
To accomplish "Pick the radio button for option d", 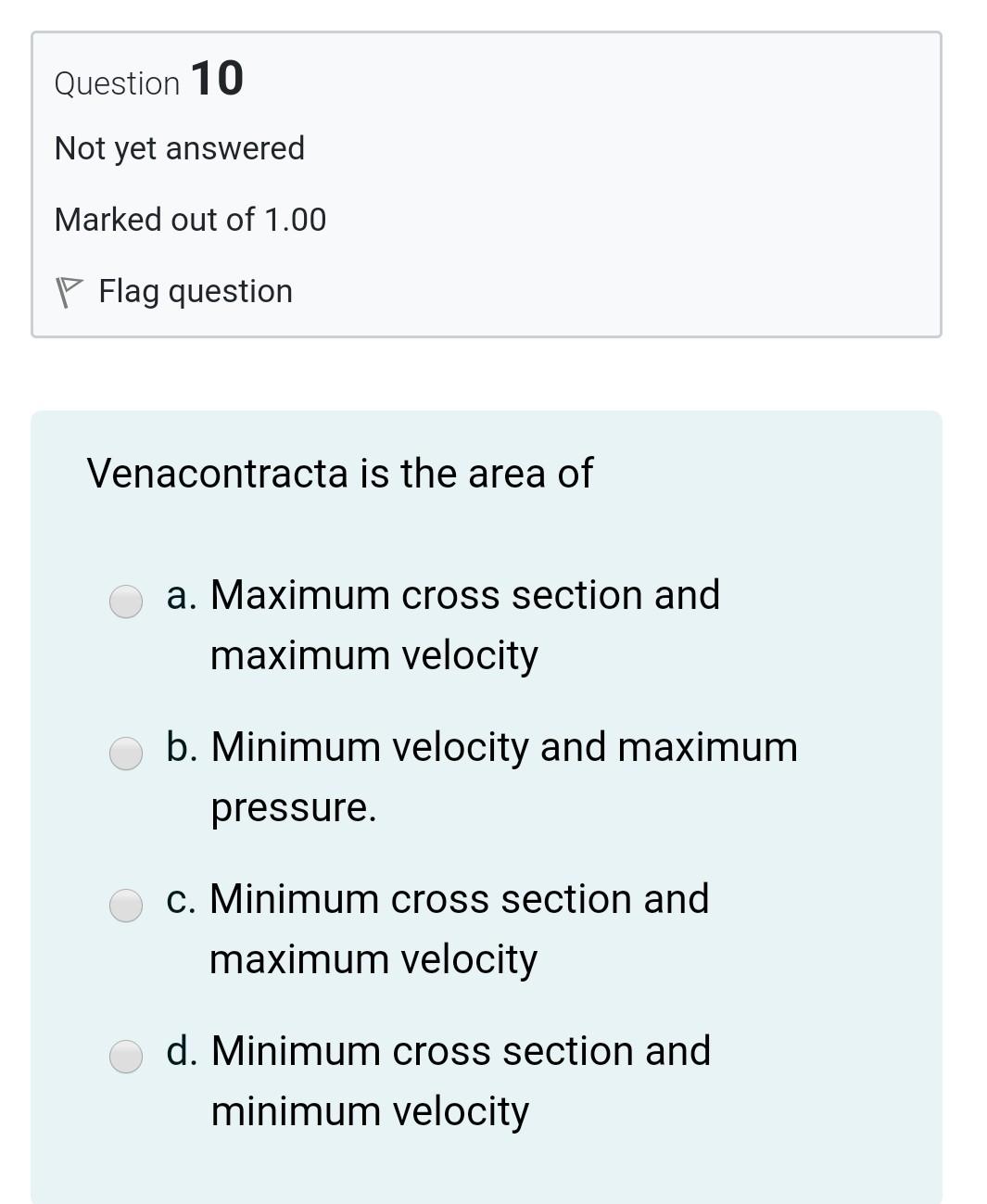I will pos(126,1057).
